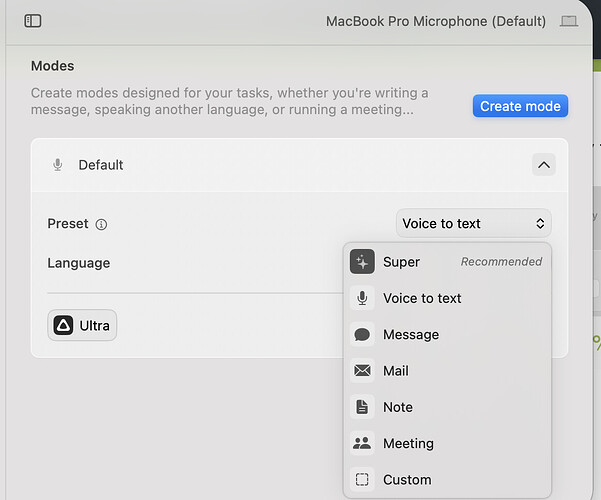Select the Super recommended preset
Screen dimensions: 601x500
point(445,262)
